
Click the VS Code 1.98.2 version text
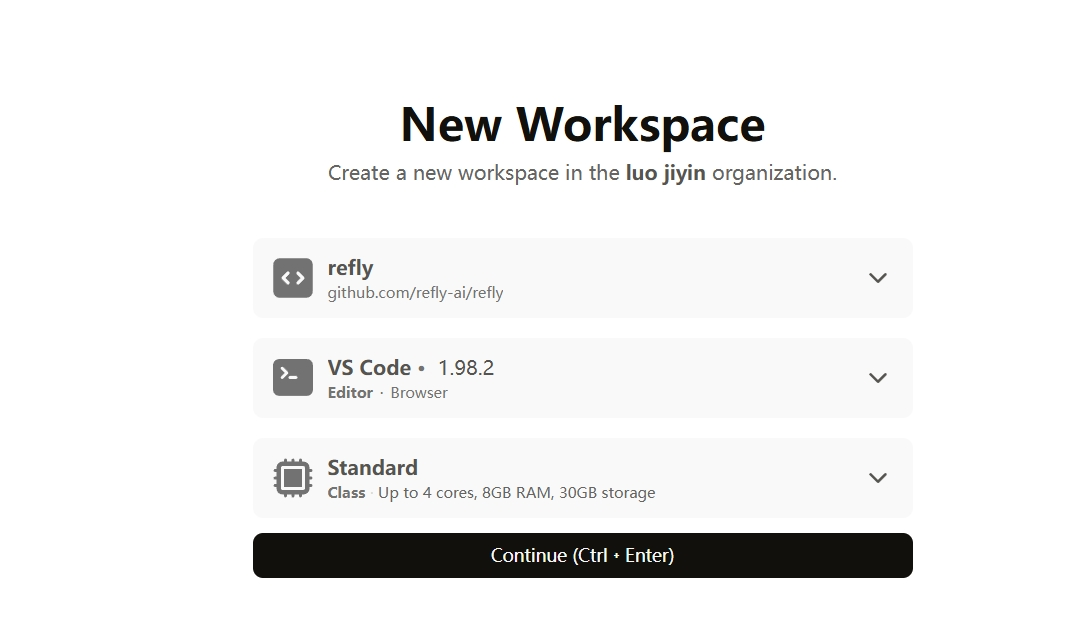click(x=466, y=368)
